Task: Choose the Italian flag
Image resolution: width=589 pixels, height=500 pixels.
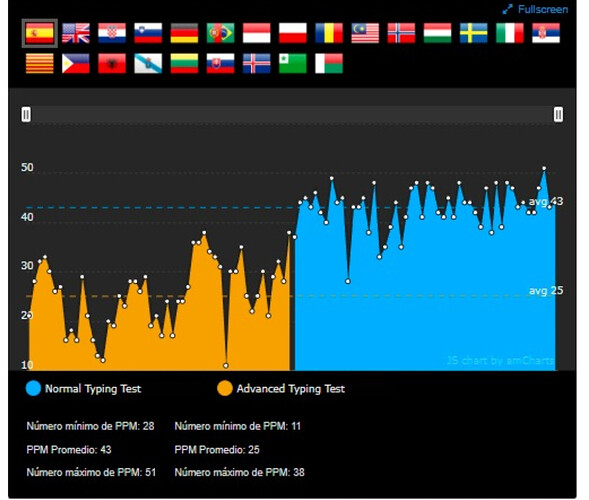Action: [x=510, y=33]
